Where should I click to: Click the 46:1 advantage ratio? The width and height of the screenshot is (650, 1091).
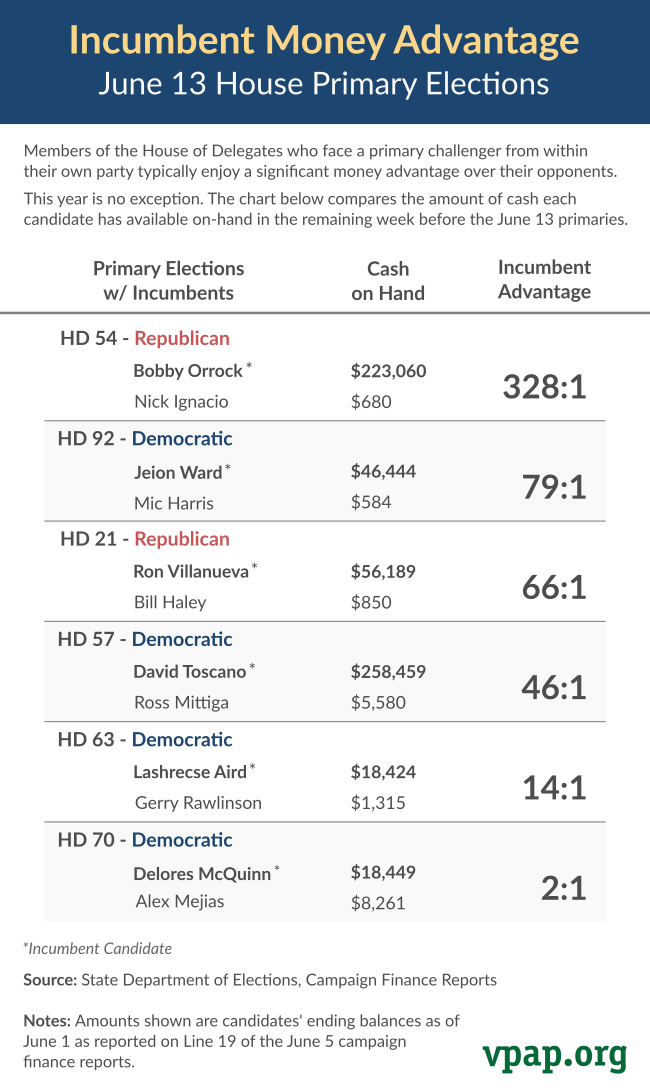554,687
